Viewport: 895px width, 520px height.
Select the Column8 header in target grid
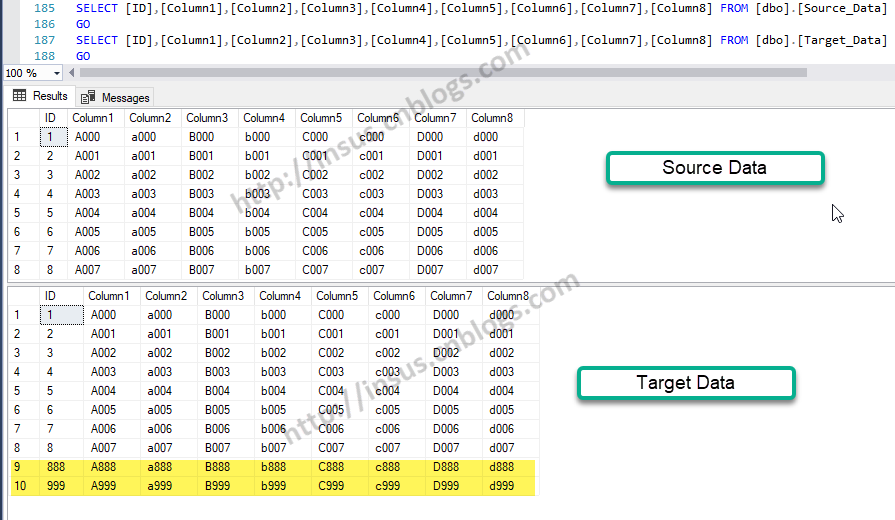(507, 296)
